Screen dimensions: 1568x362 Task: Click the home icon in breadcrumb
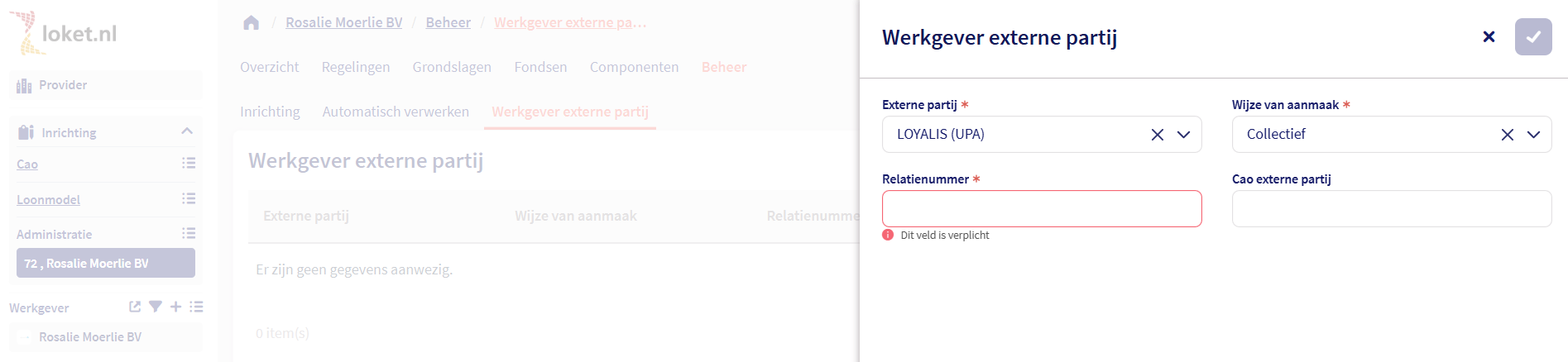[x=252, y=23]
